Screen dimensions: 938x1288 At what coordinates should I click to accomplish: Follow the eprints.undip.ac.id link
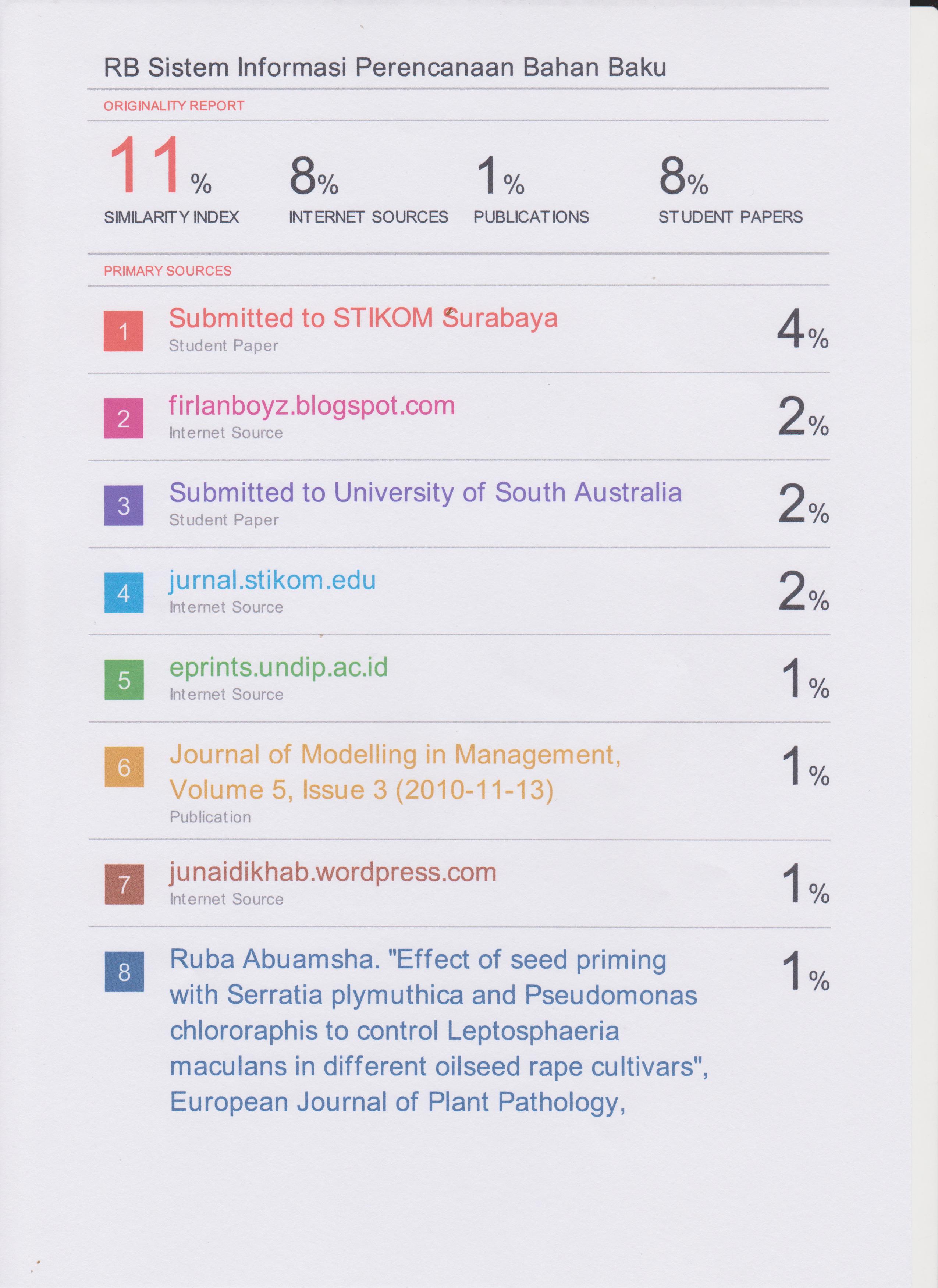pyautogui.click(x=278, y=667)
